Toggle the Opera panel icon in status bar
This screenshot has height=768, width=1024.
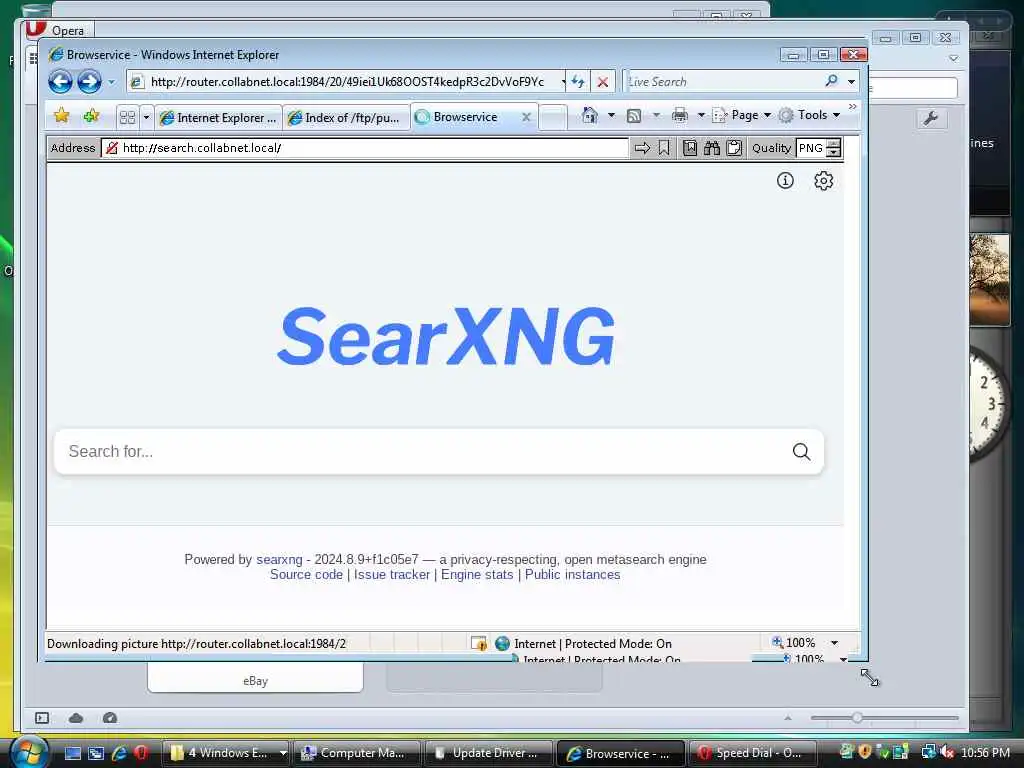(42, 718)
